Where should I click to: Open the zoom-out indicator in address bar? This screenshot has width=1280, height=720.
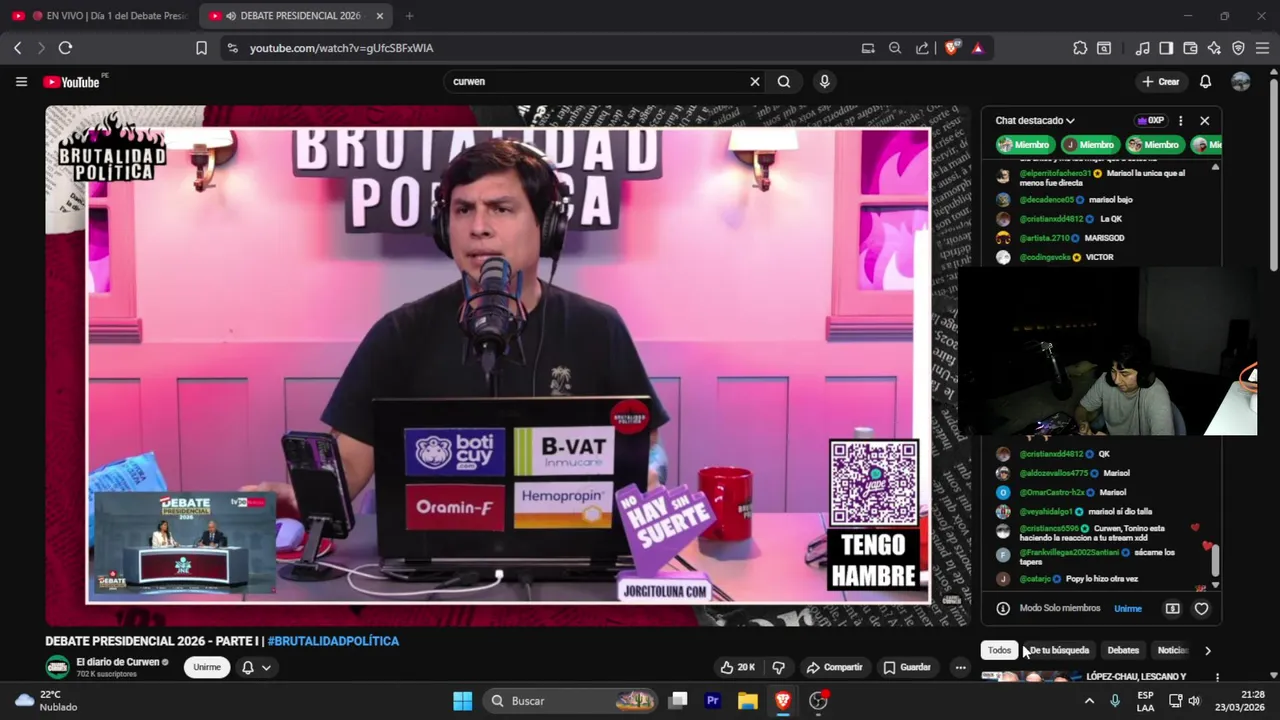click(x=895, y=48)
